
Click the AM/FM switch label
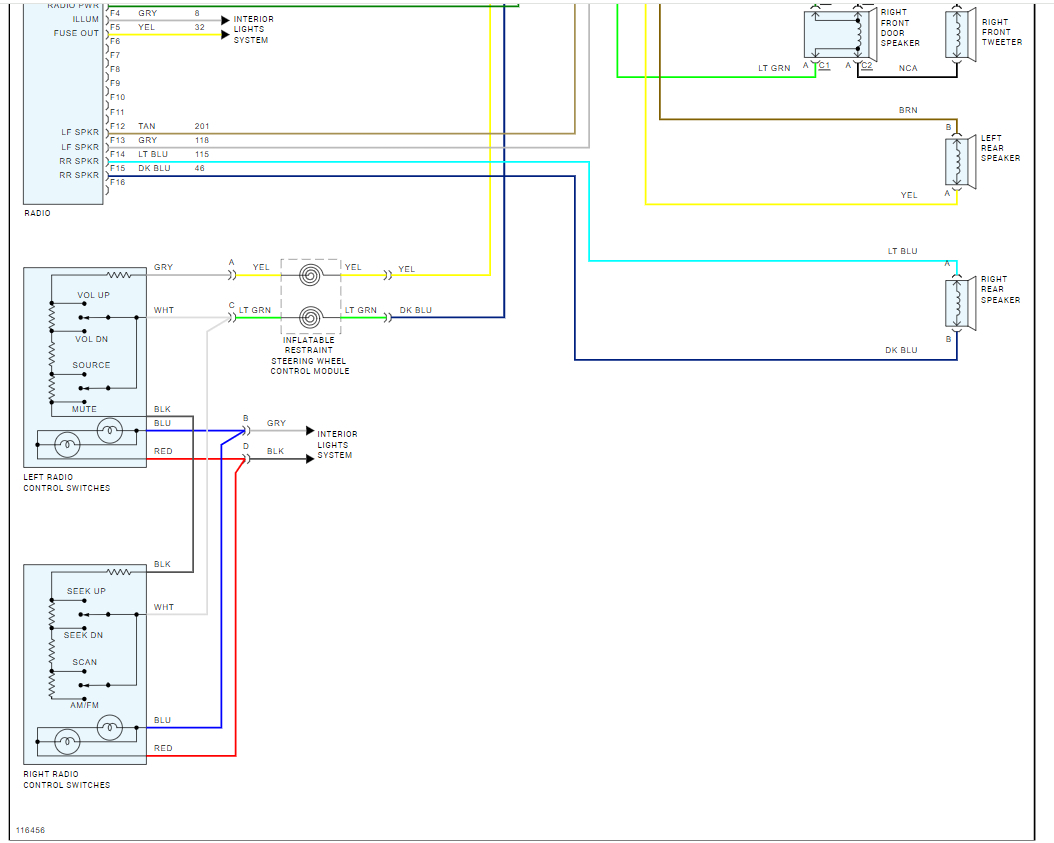(83, 706)
